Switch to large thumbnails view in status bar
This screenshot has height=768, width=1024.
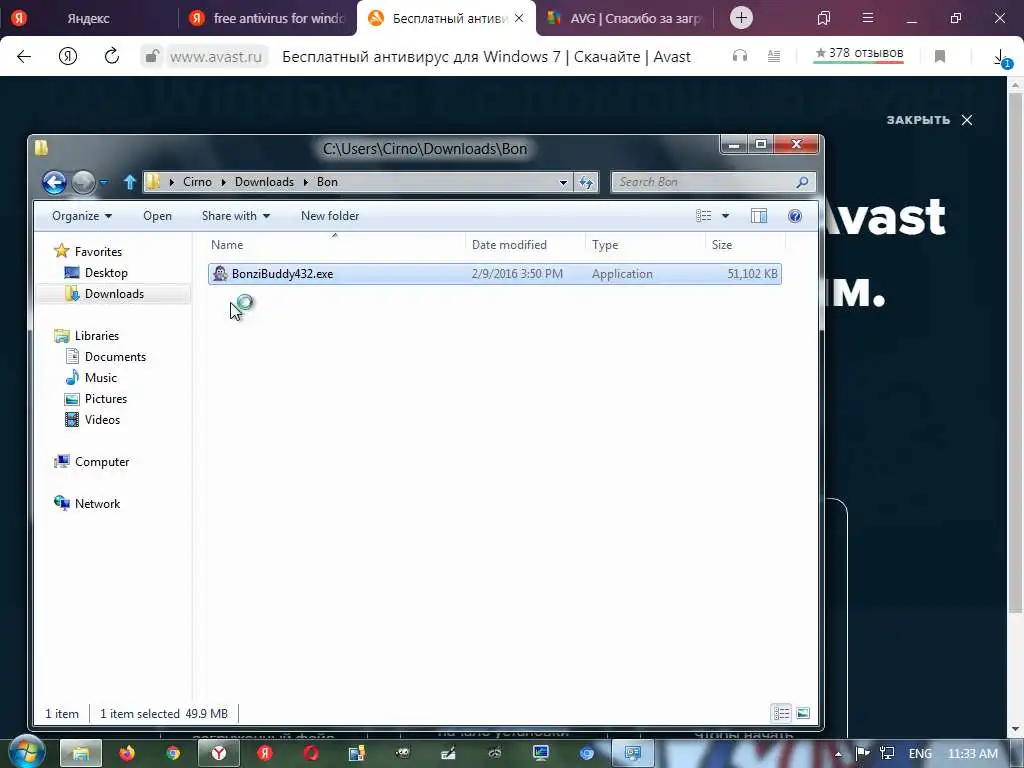coord(803,713)
